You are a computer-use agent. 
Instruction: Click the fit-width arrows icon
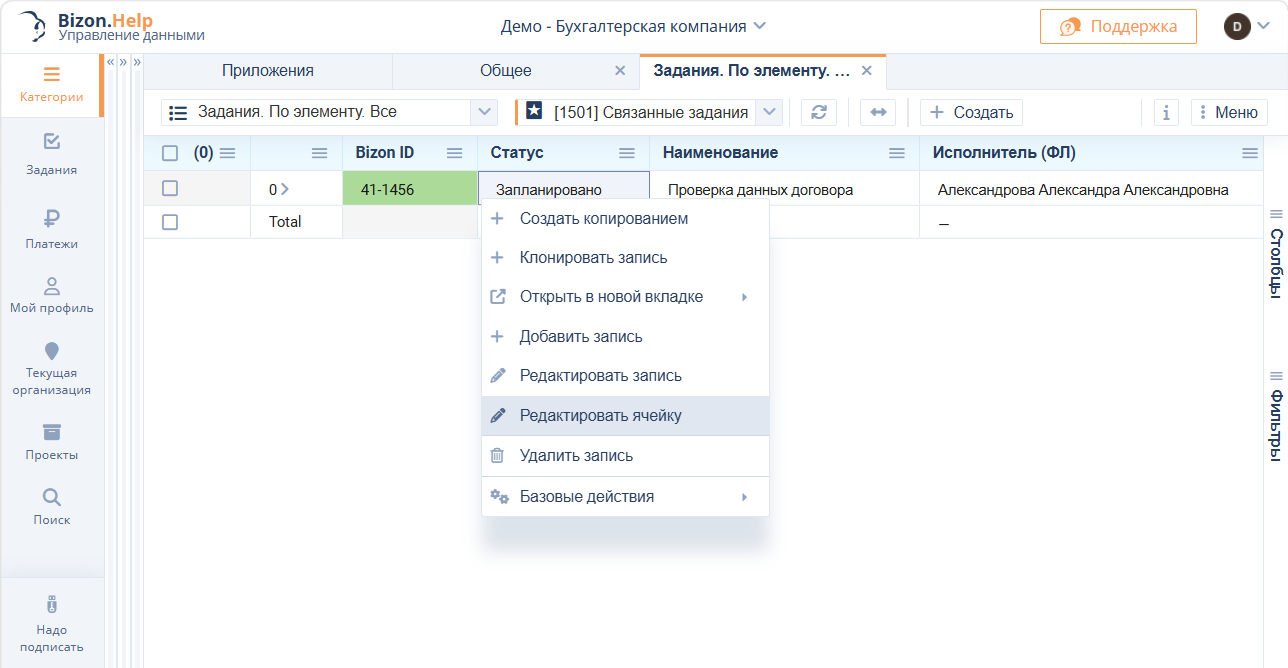pyautogui.click(x=878, y=112)
